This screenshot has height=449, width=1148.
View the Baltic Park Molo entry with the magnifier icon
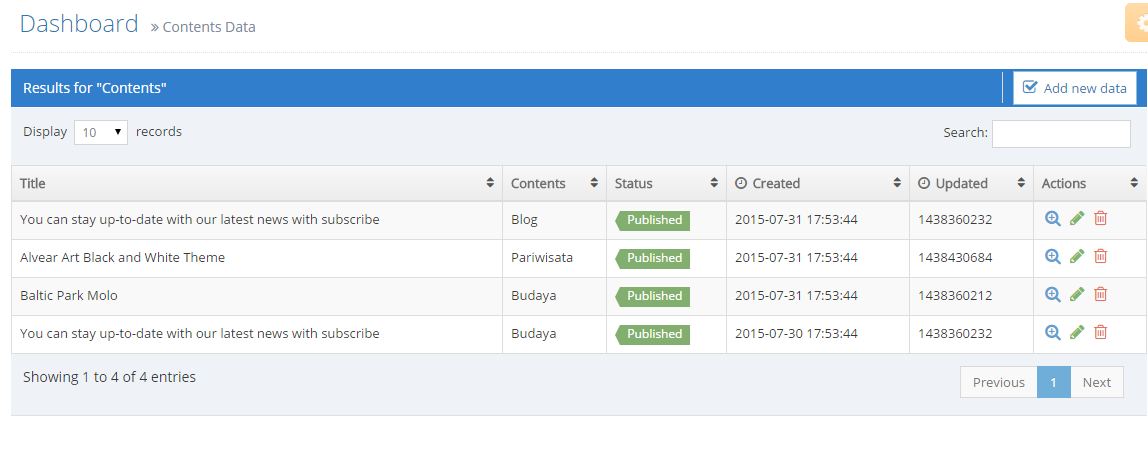pos(1053,294)
